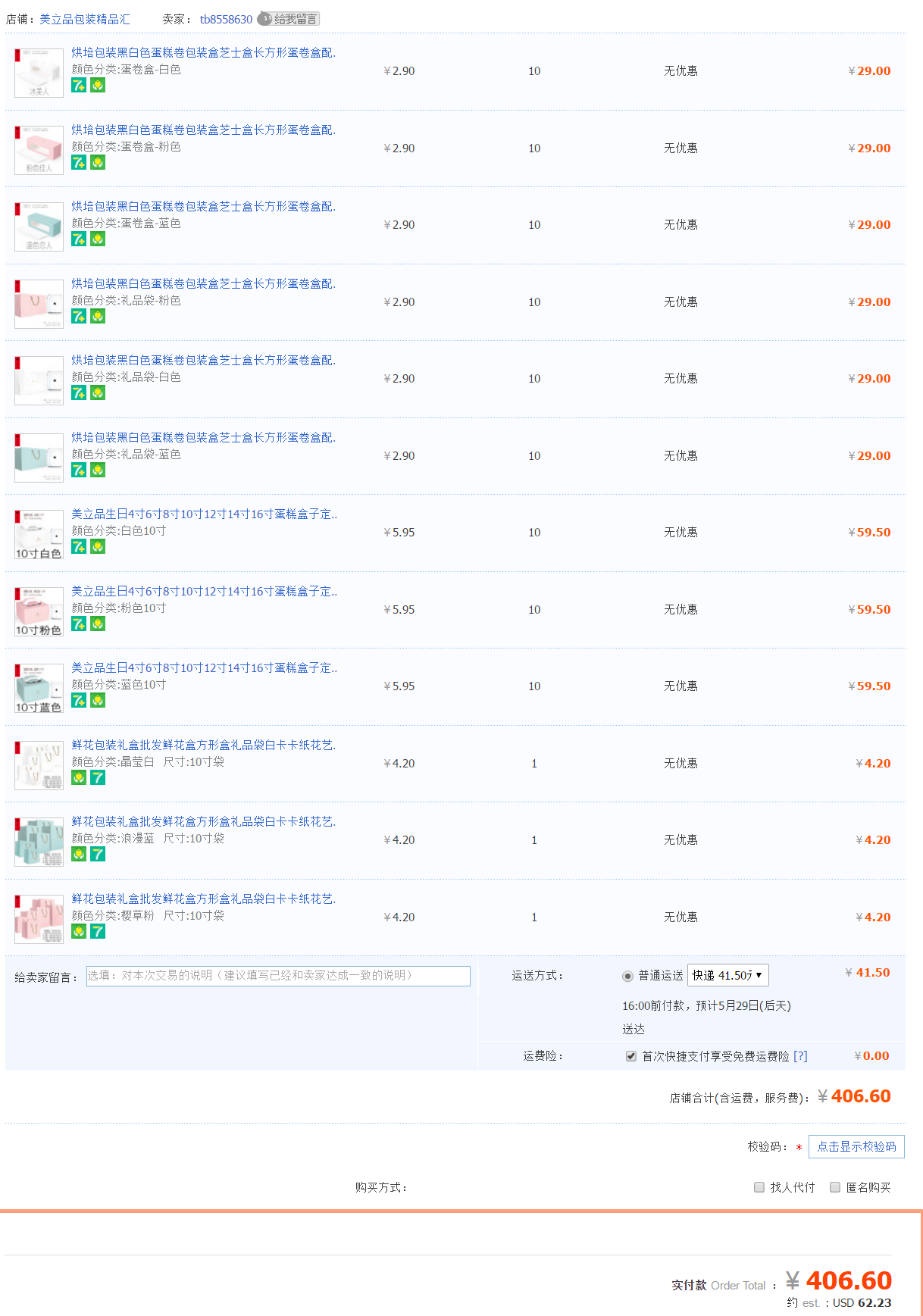Click the 点击显示校验码 button

coord(856,1146)
